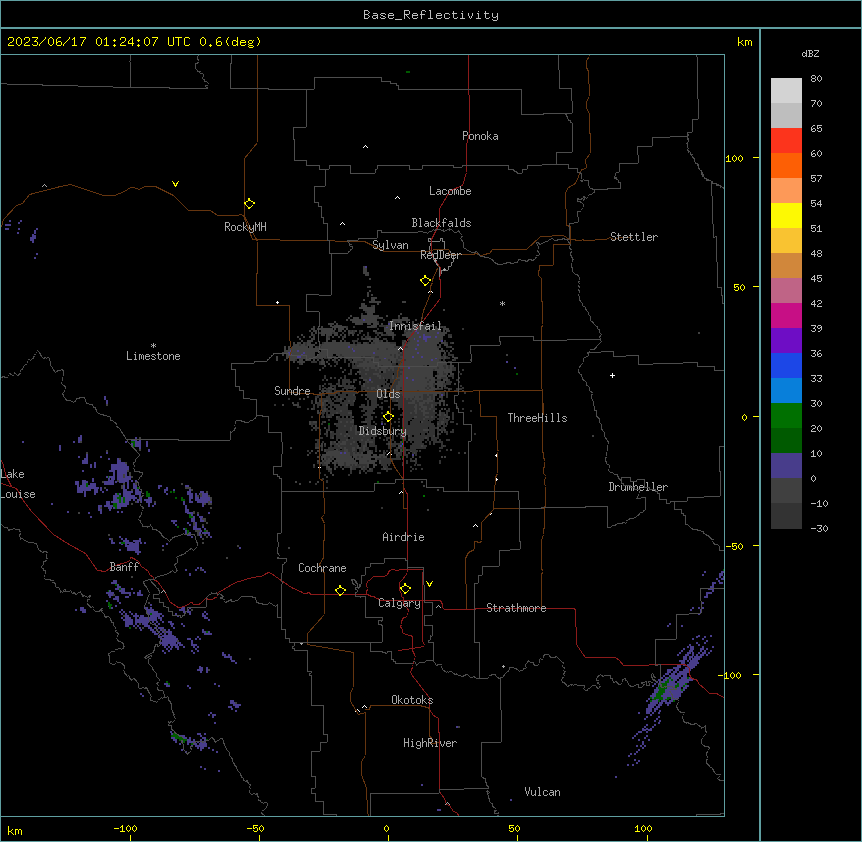Viewport: 862px width, 842px height.
Task: Click the yellow diamond marker above RockyMH
Action: click(249, 204)
